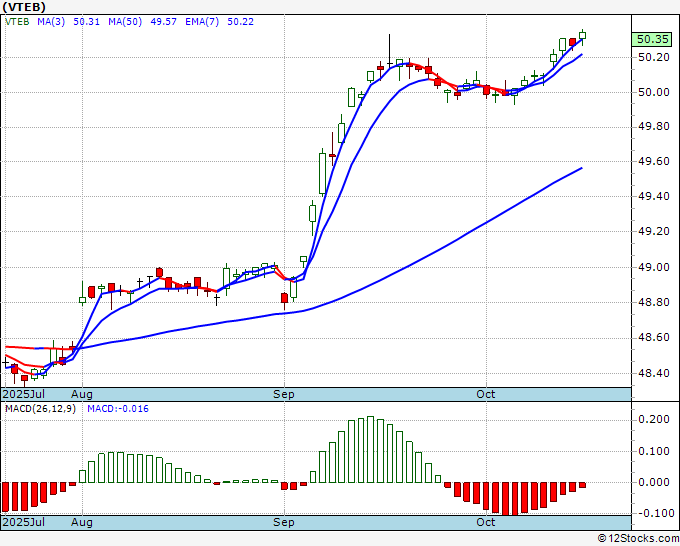680x546 pixels.
Task: Click the 49.80 price axis label
Action: point(654,127)
